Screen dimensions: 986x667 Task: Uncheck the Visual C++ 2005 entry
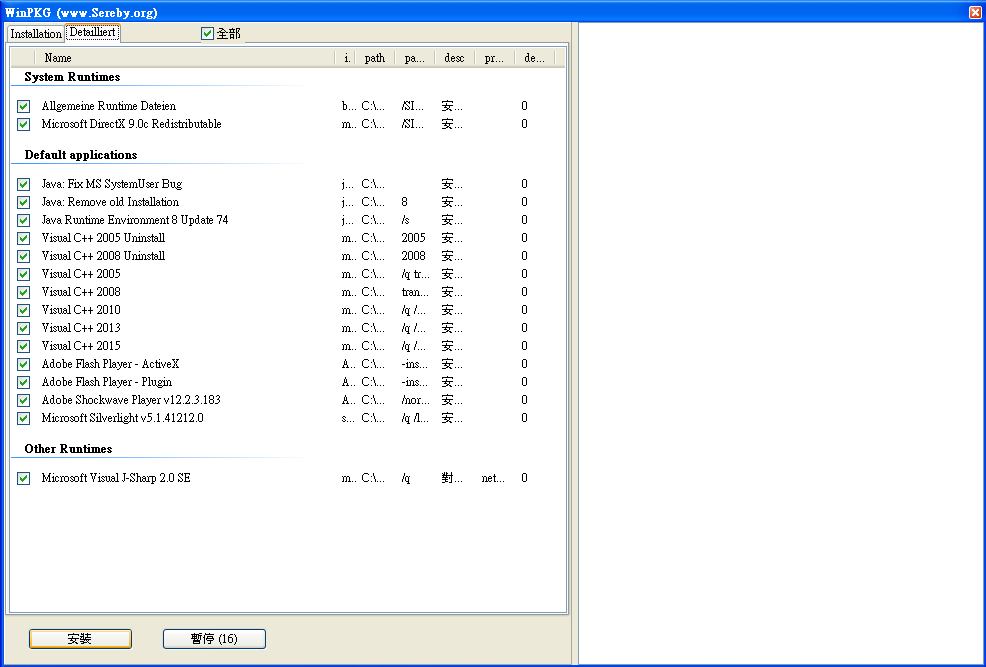(x=24, y=274)
